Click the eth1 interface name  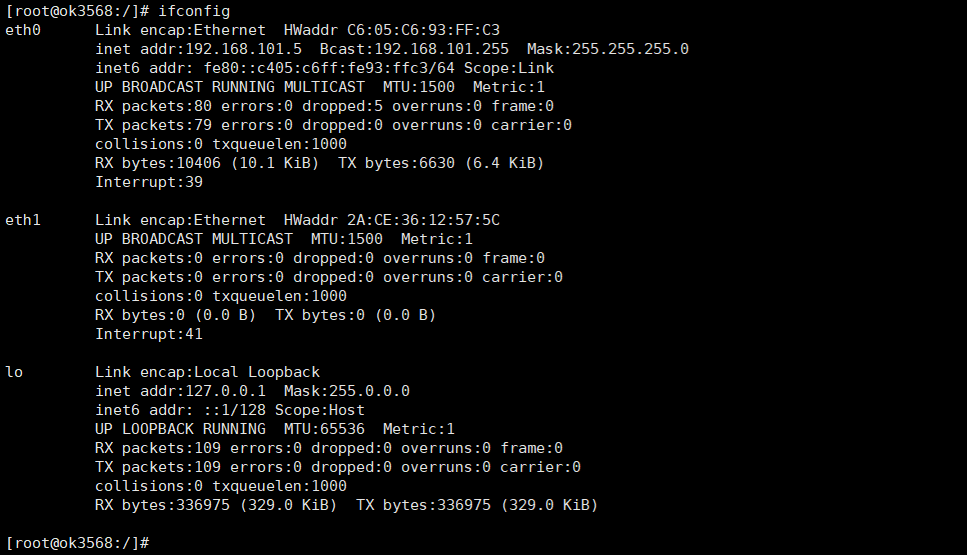click(23, 220)
